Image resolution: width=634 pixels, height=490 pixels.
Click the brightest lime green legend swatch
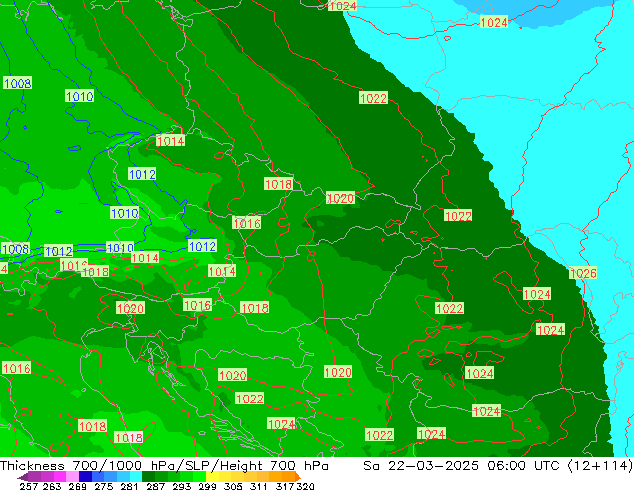tap(200, 477)
